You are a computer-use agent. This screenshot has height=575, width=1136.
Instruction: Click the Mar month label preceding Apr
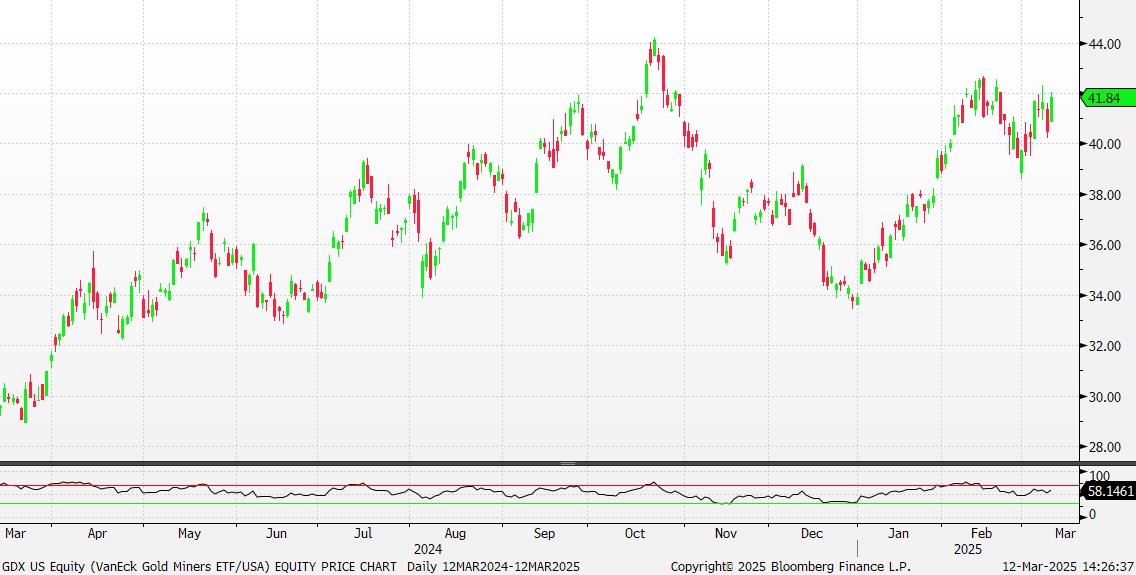tap(14, 533)
